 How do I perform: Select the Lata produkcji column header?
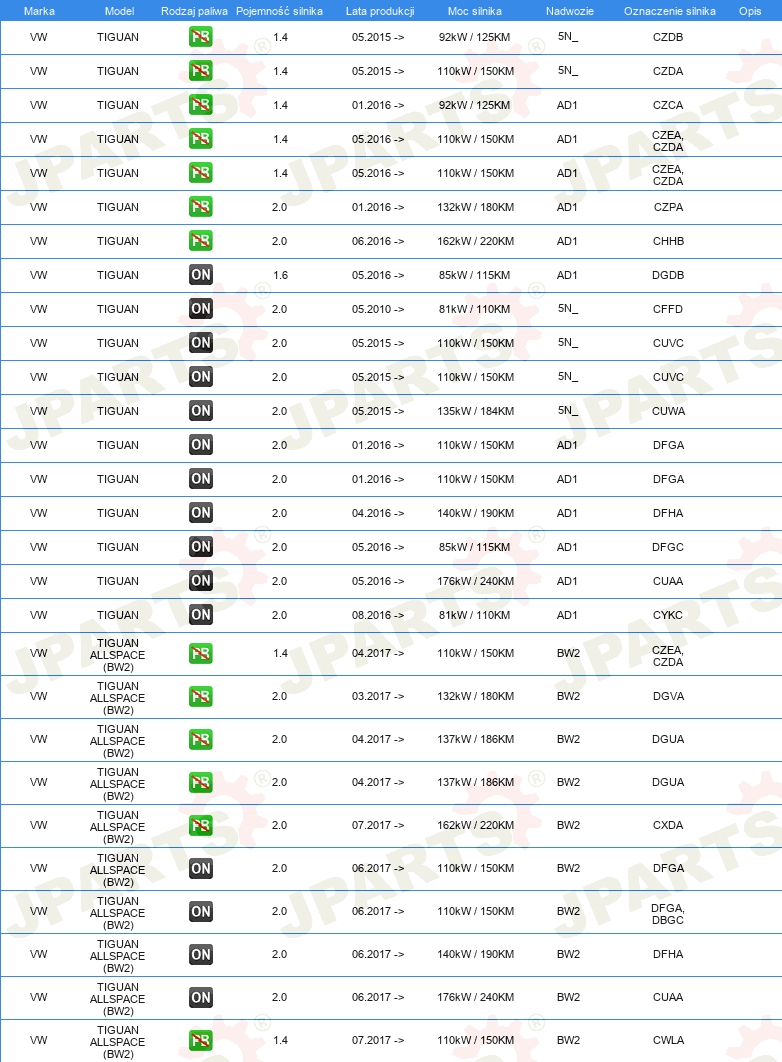380,11
